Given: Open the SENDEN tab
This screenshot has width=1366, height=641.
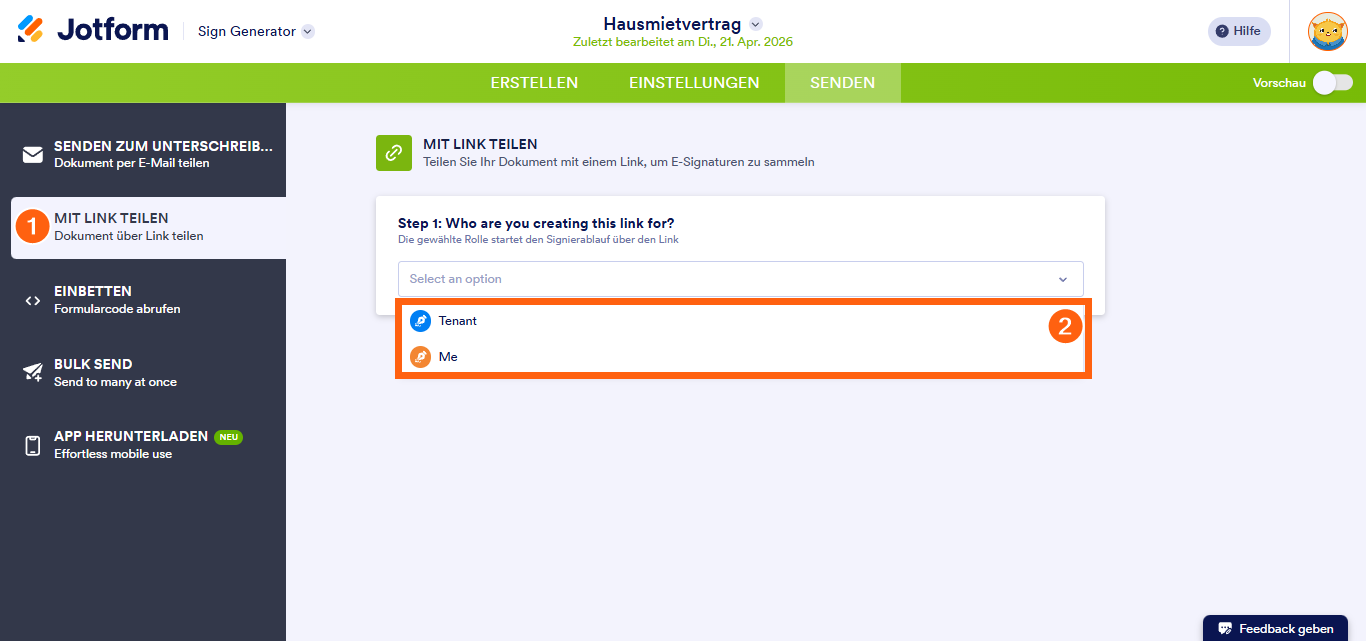Looking at the screenshot, I should (x=842, y=83).
